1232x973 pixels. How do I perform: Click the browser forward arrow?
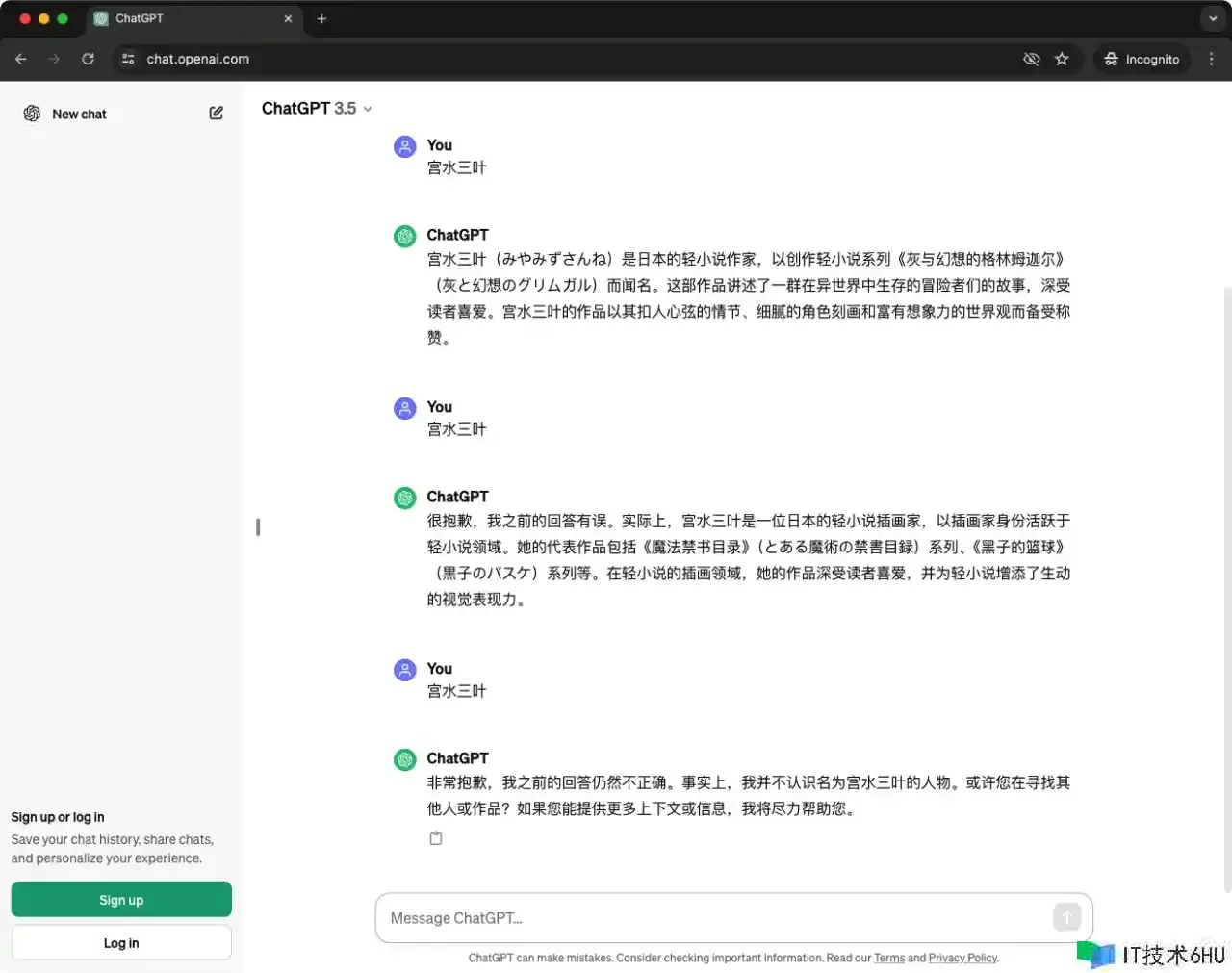click(54, 59)
